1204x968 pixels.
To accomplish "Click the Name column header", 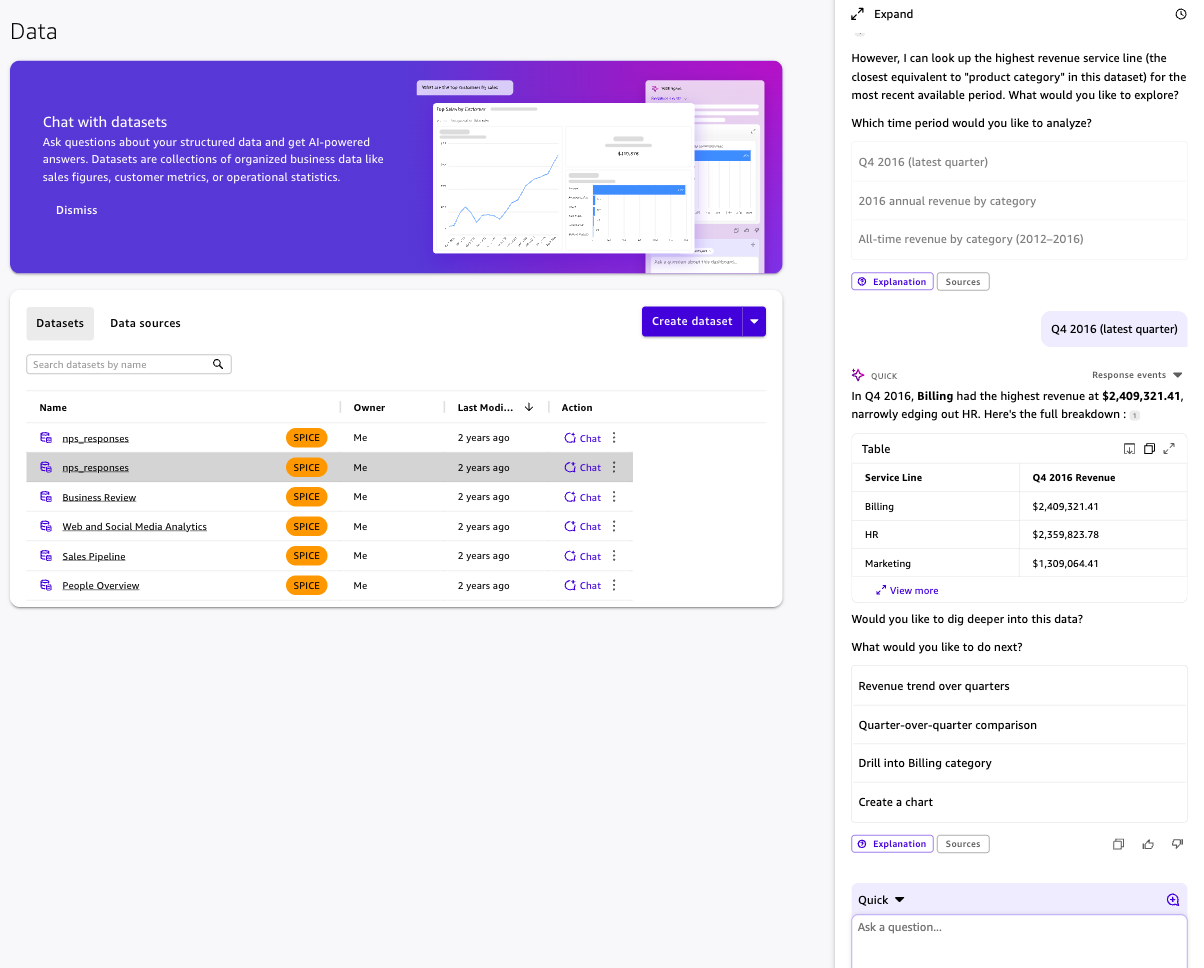I will click(53, 407).
